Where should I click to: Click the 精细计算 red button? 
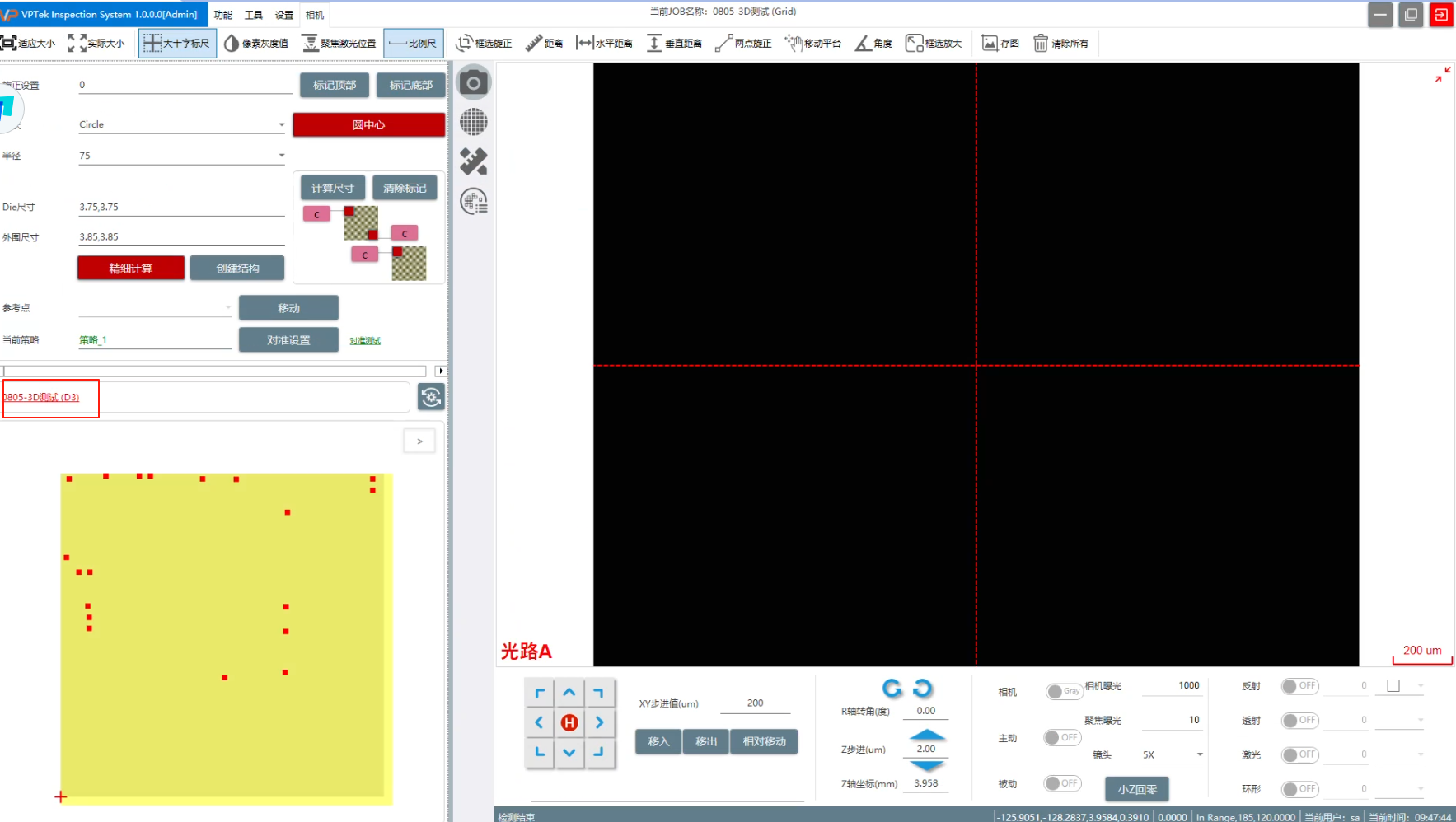pos(130,269)
